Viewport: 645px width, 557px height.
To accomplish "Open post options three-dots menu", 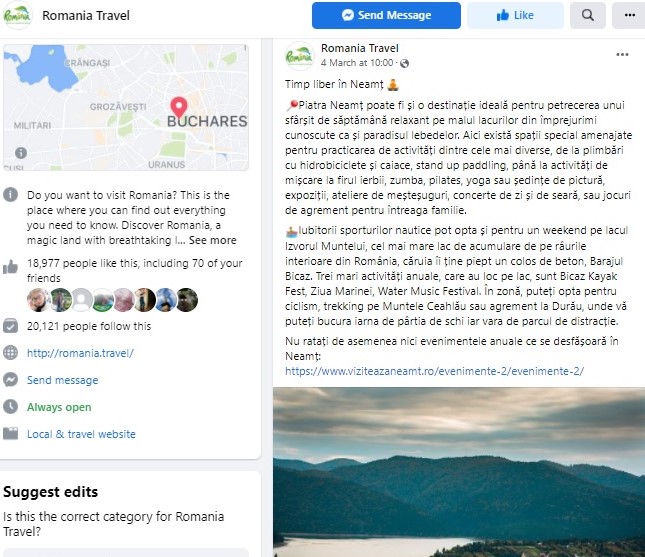I will point(622,55).
